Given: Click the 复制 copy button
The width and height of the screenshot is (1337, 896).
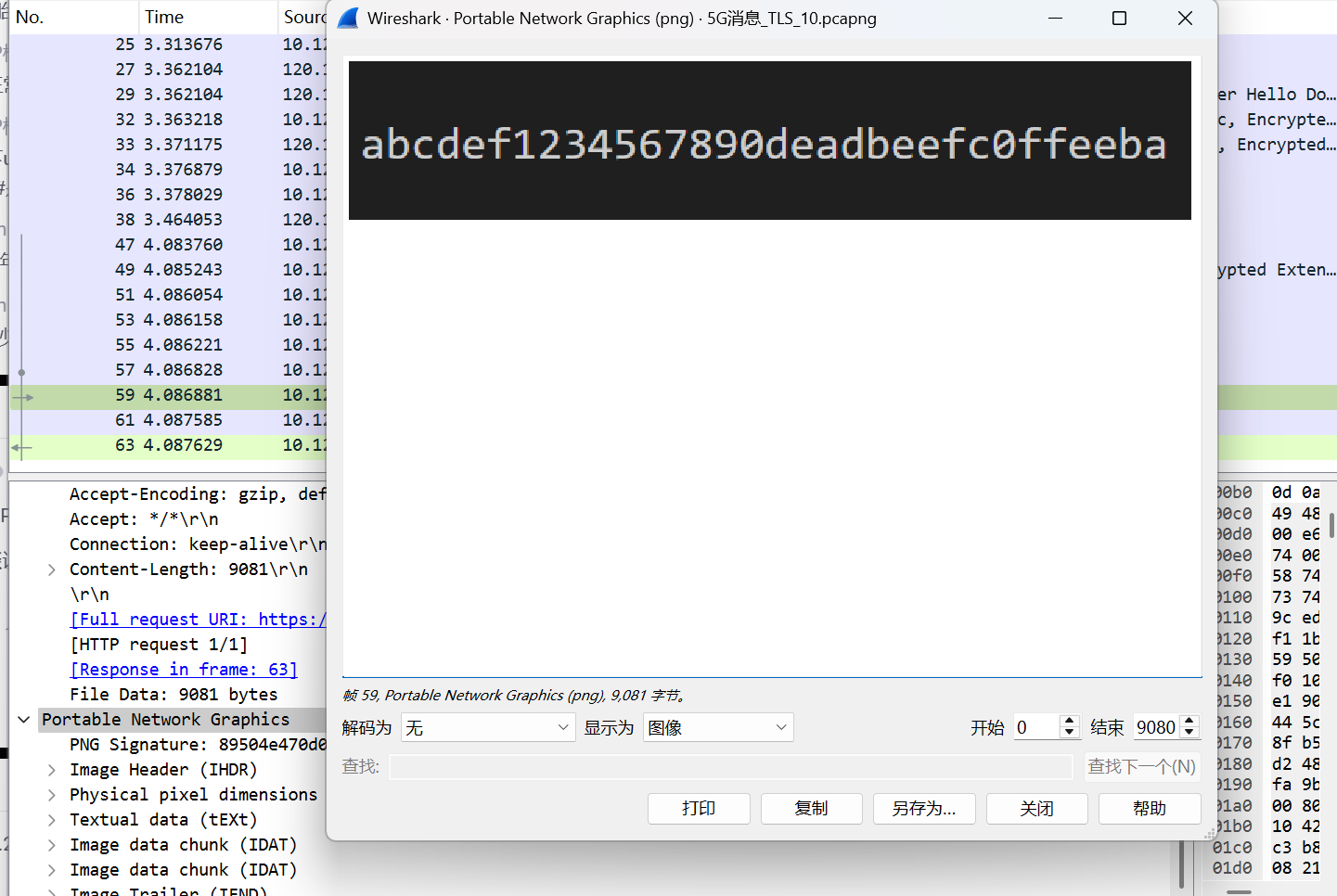Looking at the screenshot, I should (812, 809).
